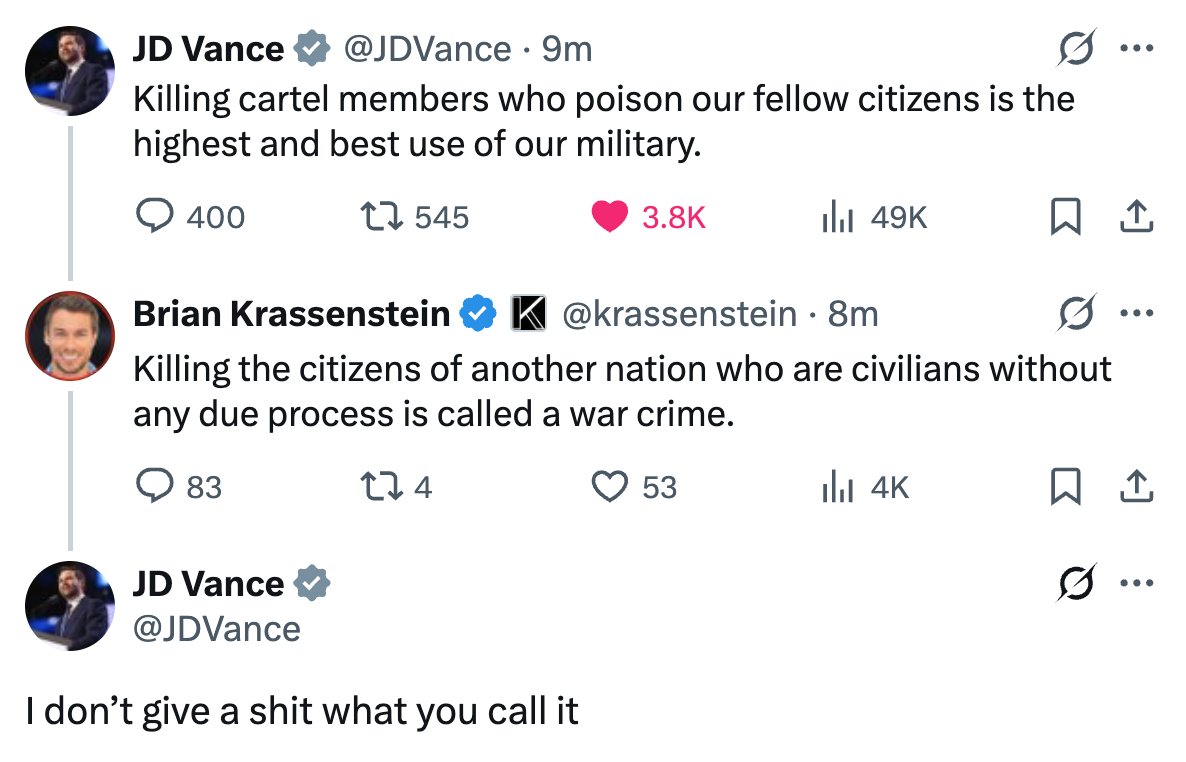1186x762 pixels.
Task: View analytics for the 49K views post
Action: tap(836, 216)
